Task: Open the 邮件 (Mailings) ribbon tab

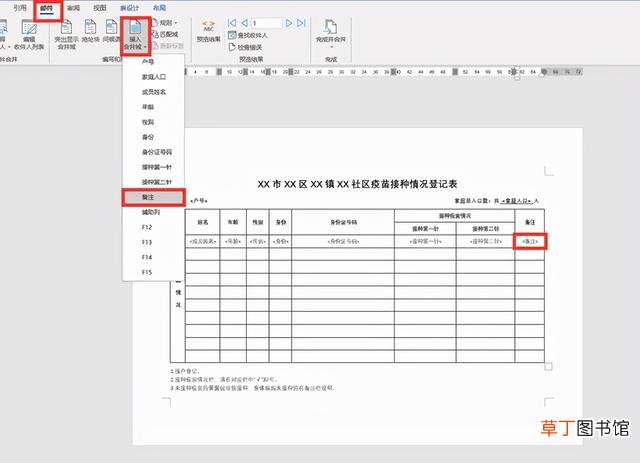Action: click(47, 8)
